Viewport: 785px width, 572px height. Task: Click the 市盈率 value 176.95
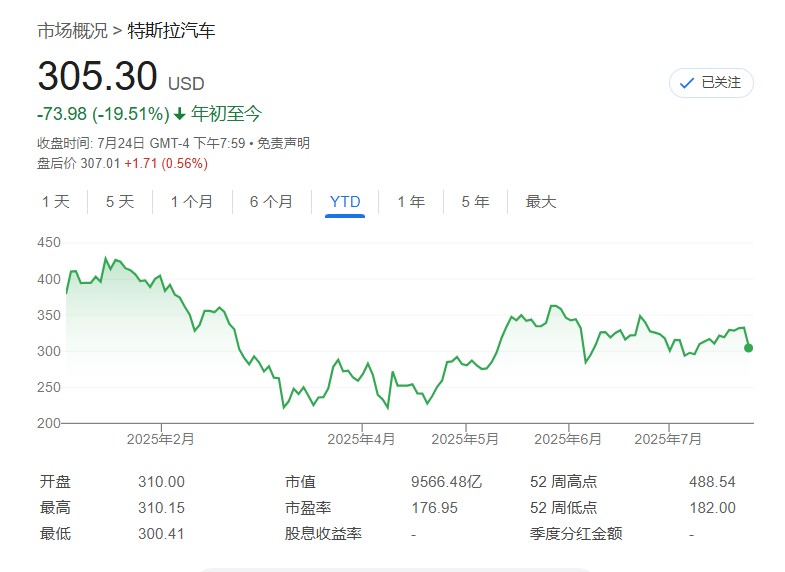tap(434, 508)
